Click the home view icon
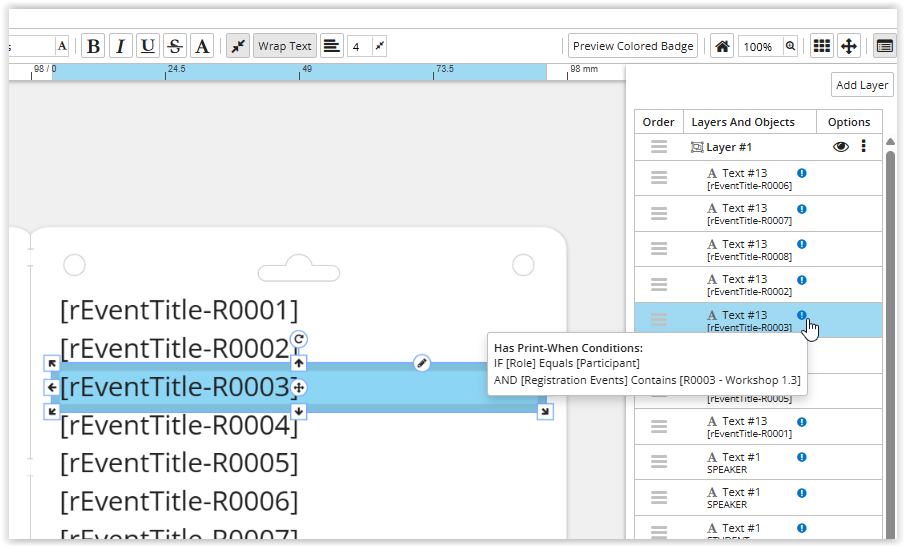This screenshot has width=905, height=547. pyautogui.click(x=722, y=46)
